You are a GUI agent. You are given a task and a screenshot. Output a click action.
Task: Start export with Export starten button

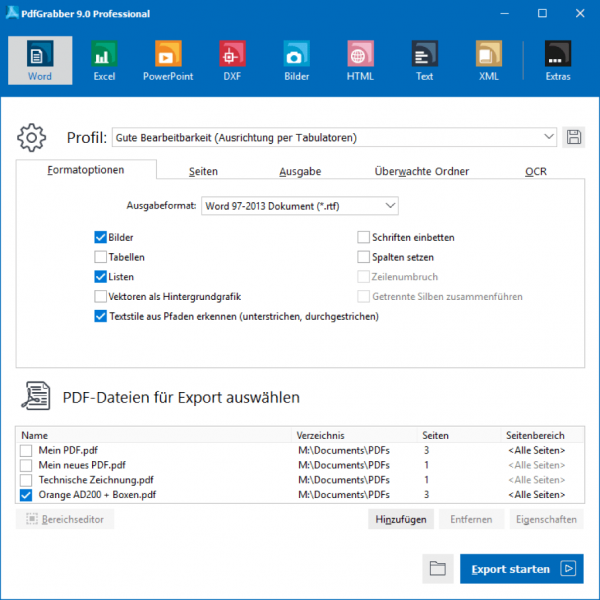522,569
